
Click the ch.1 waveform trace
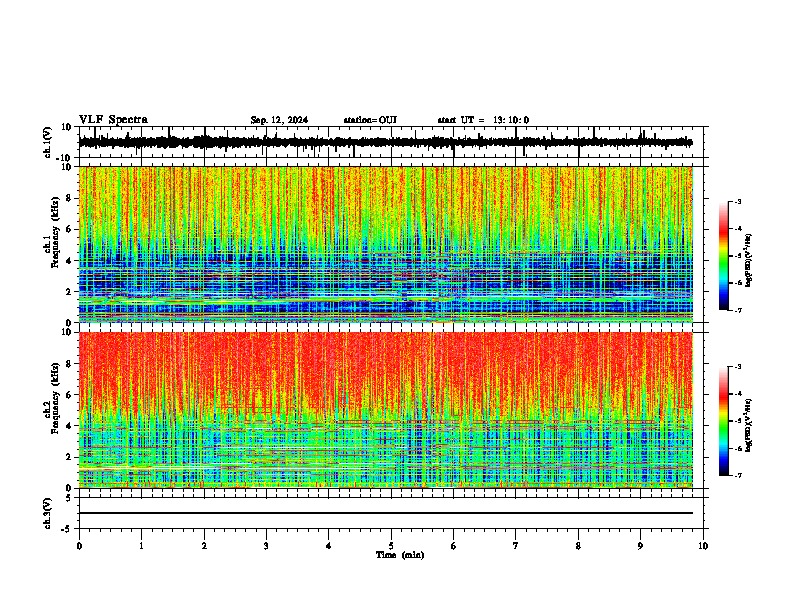tap(385, 142)
